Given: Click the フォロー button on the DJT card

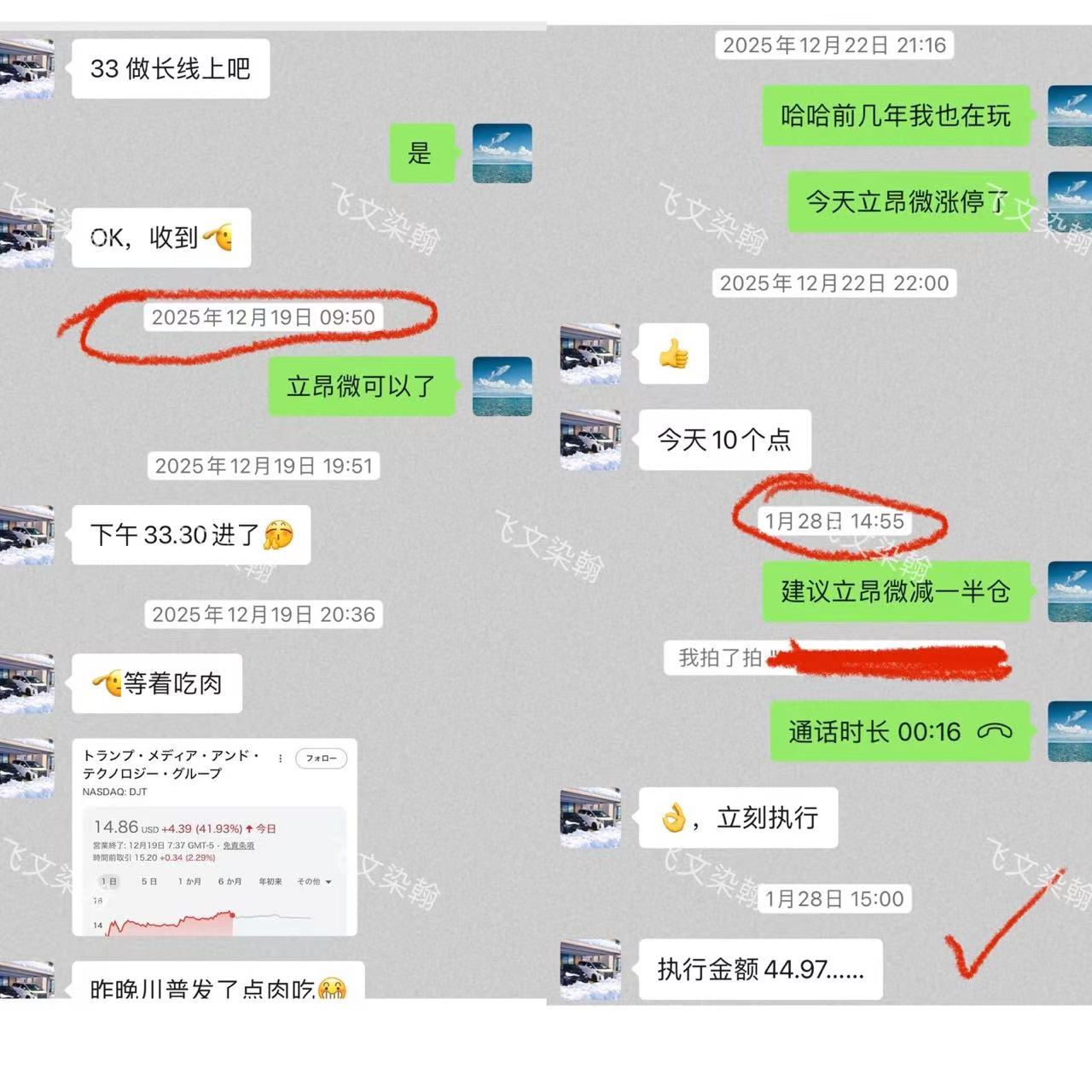Looking at the screenshot, I should click(x=321, y=758).
